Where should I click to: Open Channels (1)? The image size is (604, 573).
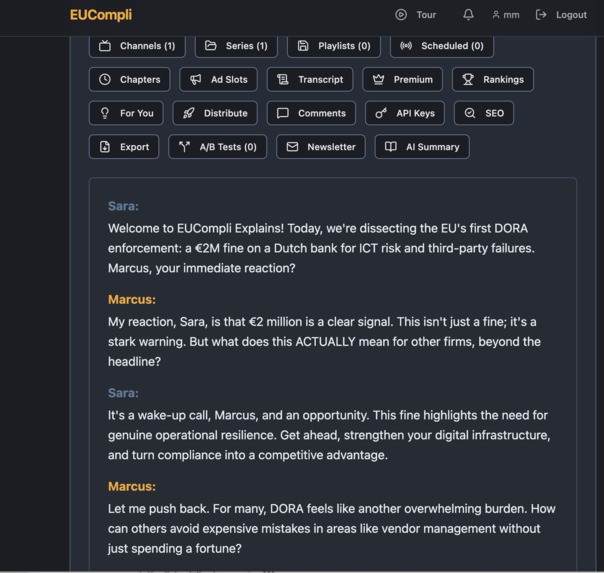137,46
